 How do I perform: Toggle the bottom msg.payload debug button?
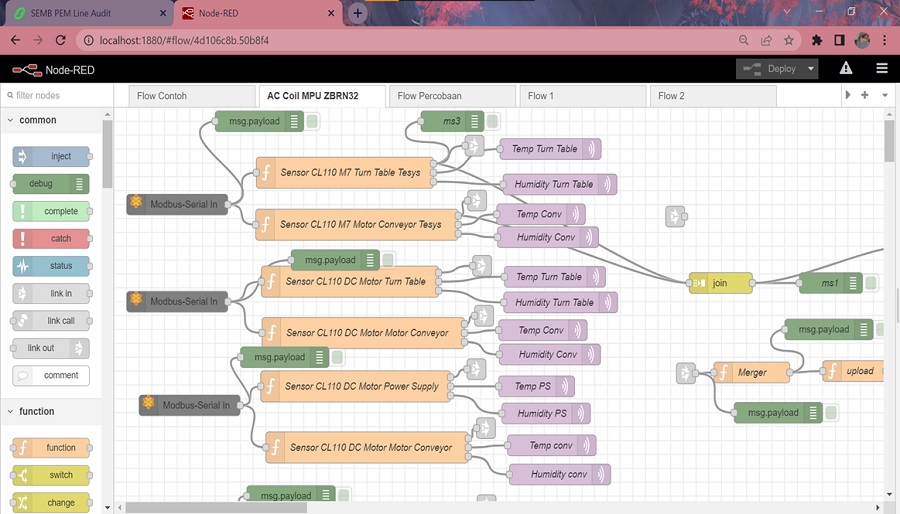tap(344, 495)
